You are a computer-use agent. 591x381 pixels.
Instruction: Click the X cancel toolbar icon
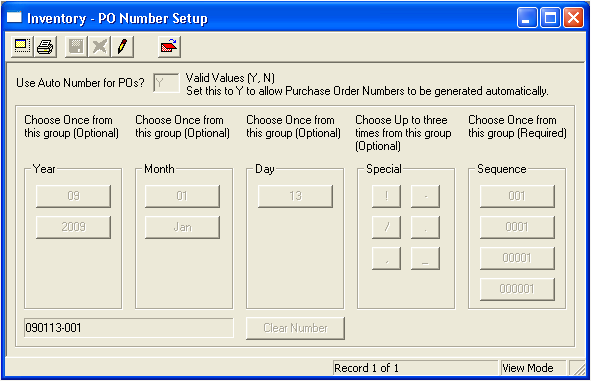point(100,47)
